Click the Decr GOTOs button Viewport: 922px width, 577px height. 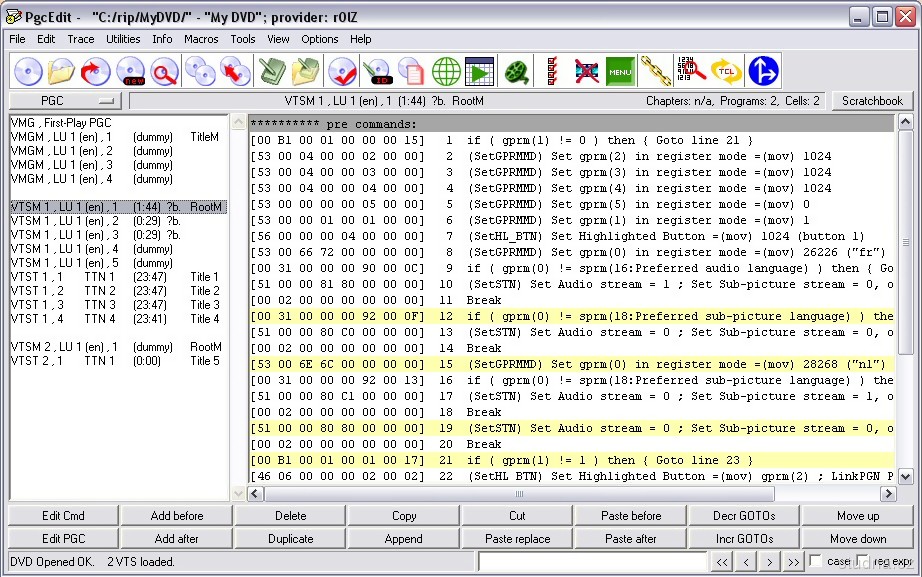pos(744,516)
